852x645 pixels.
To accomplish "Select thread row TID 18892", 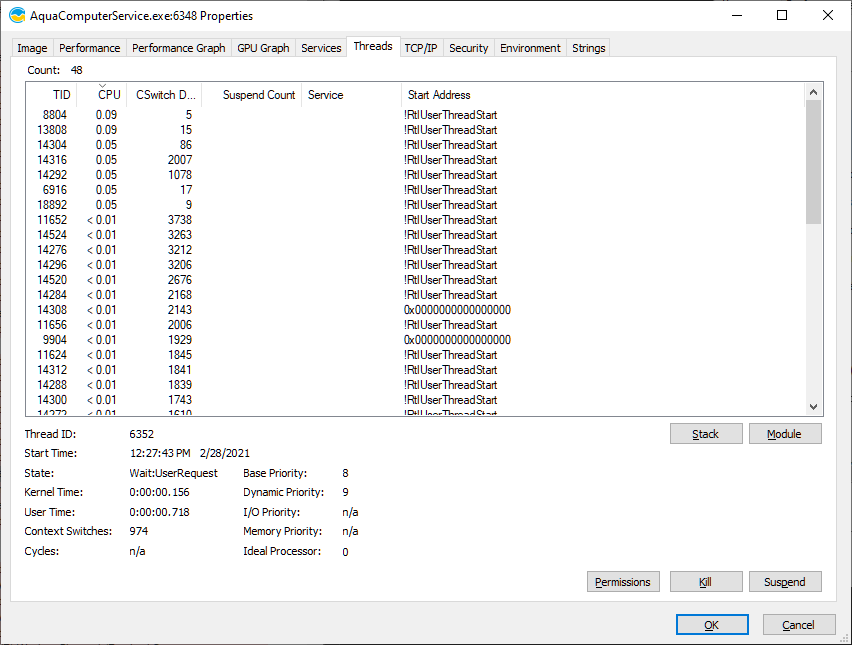I will point(415,205).
